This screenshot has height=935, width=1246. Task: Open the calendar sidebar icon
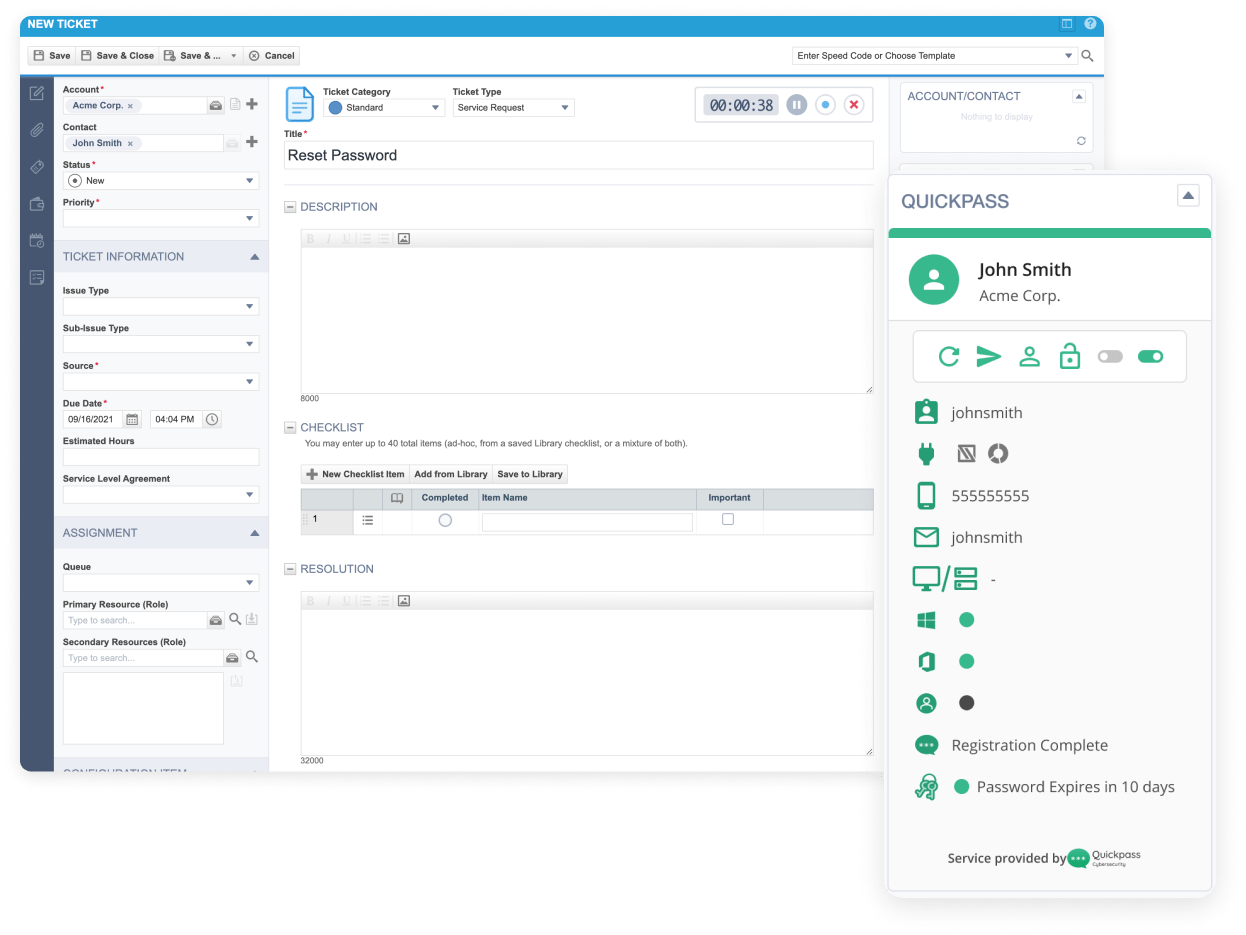[x=37, y=240]
